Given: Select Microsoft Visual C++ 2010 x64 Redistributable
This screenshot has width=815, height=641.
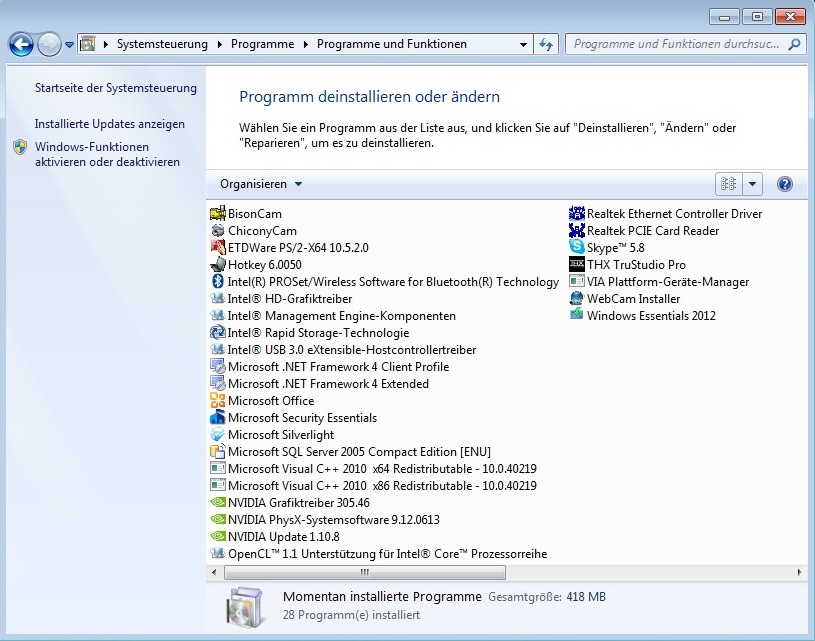Looking at the screenshot, I should [373, 468].
